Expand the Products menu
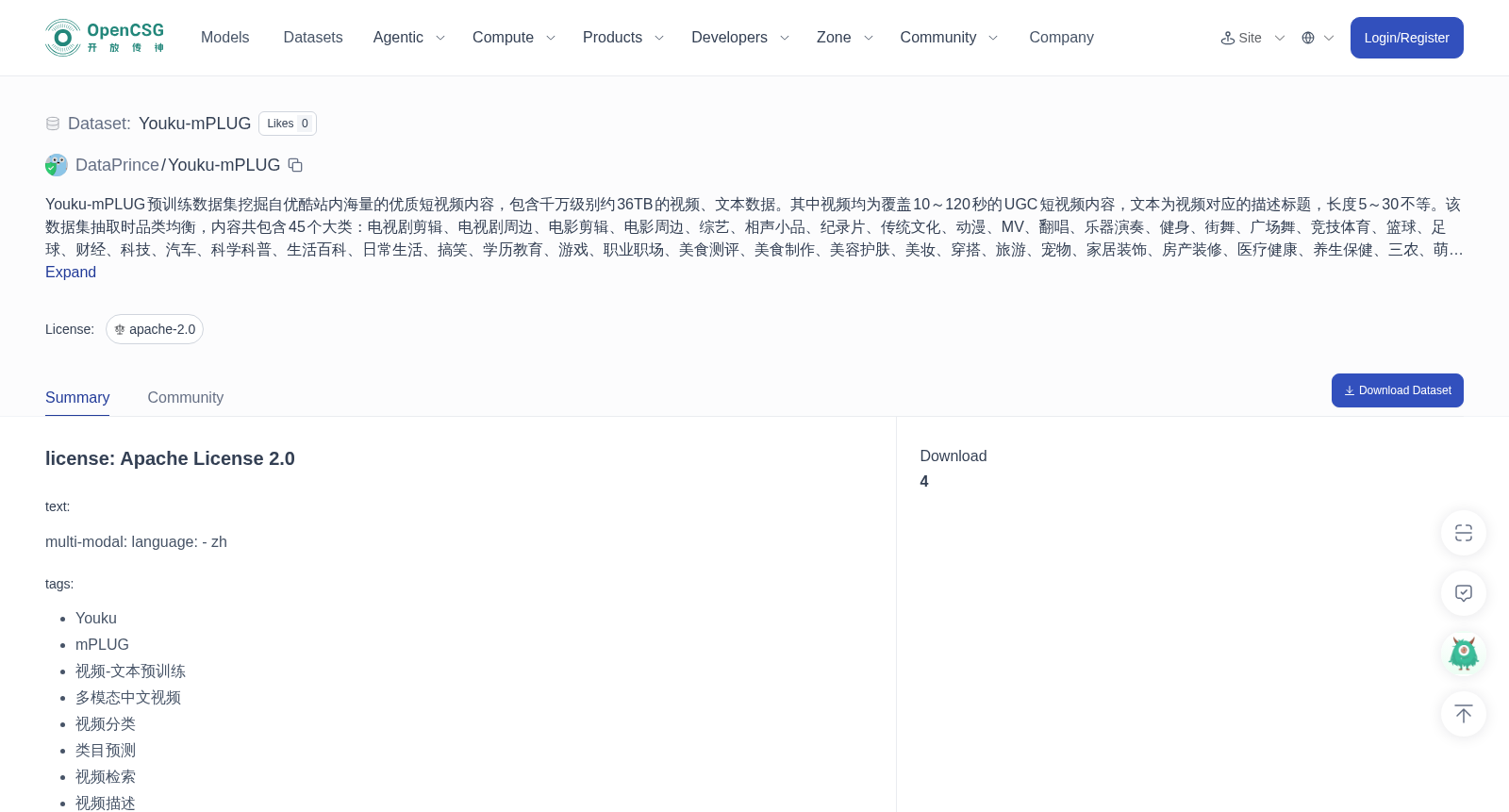1509x812 pixels. pyautogui.click(x=623, y=38)
